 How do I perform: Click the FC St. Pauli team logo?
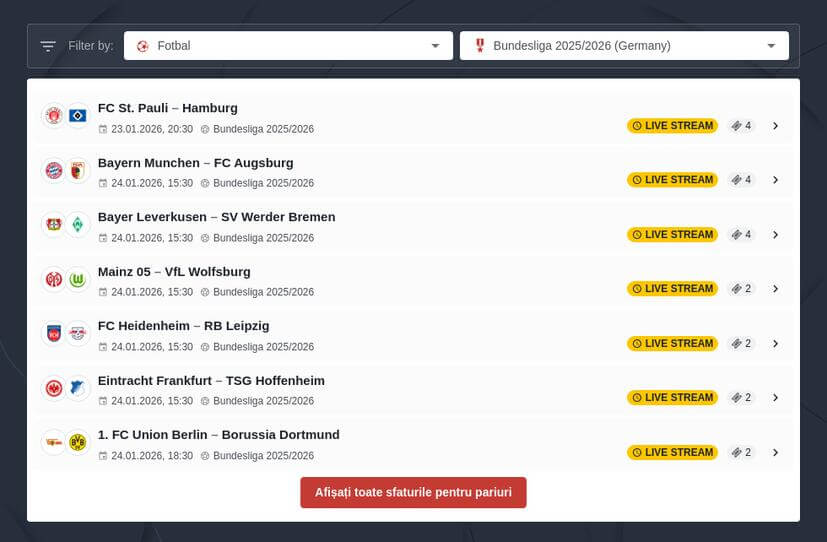(x=54, y=116)
